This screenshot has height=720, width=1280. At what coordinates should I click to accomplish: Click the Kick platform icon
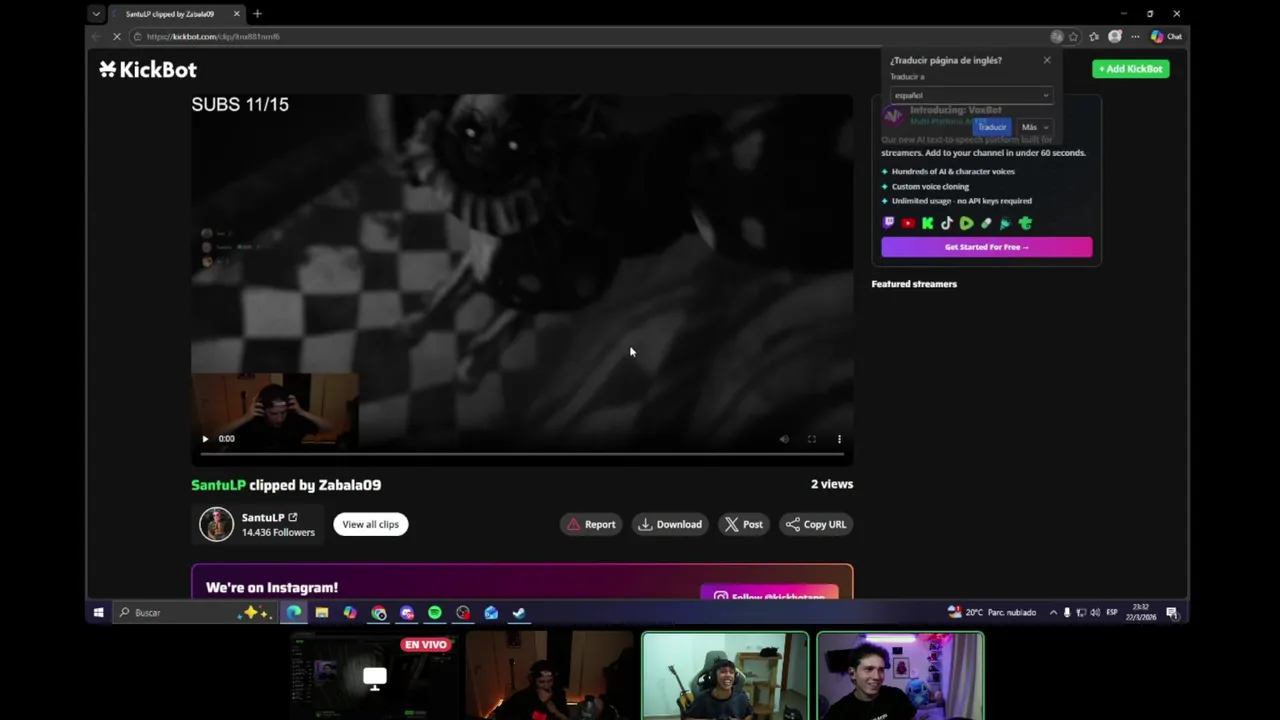tap(927, 223)
